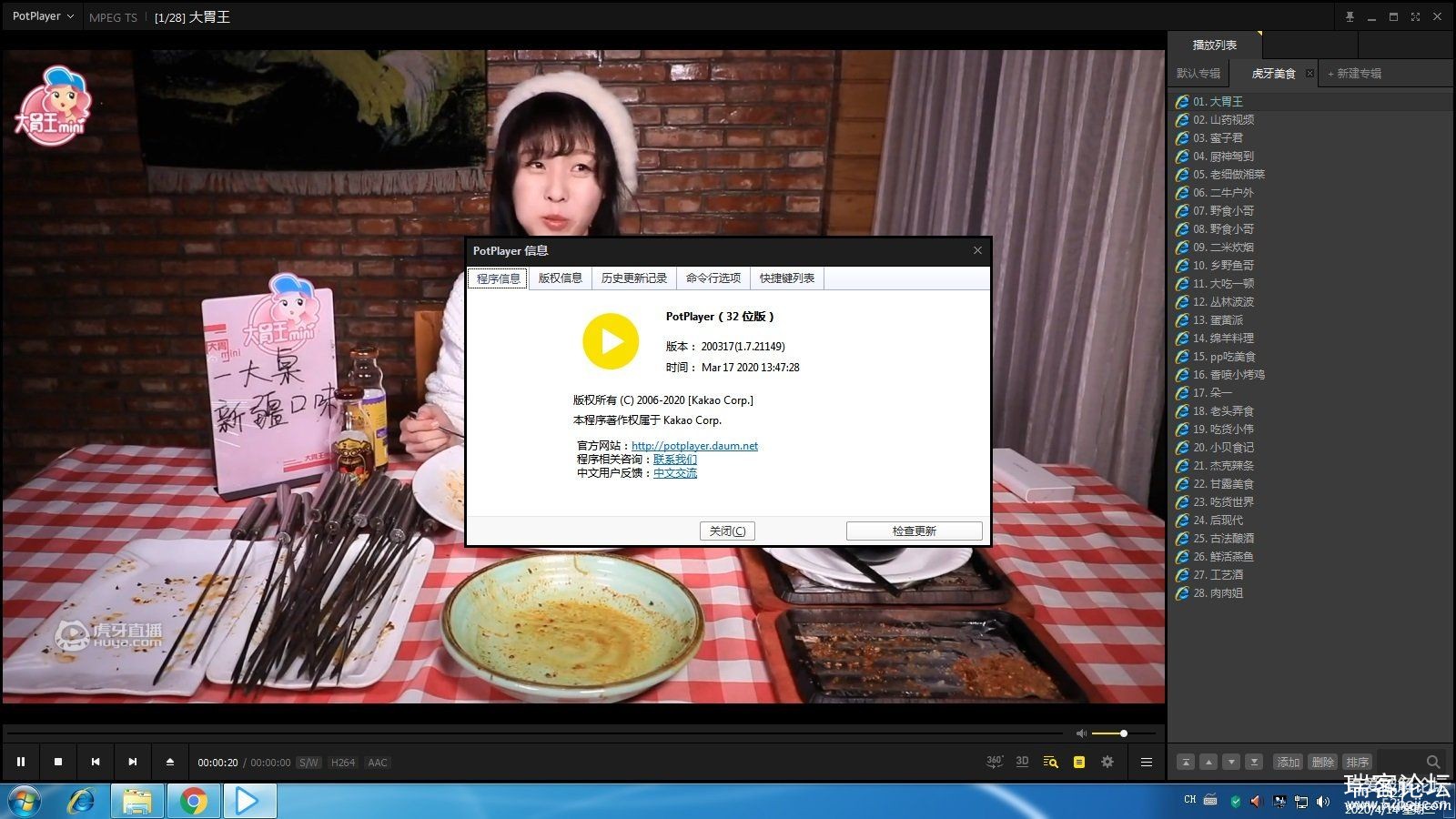Mute audio via the speaker icon
1456x819 pixels.
tap(1081, 733)
